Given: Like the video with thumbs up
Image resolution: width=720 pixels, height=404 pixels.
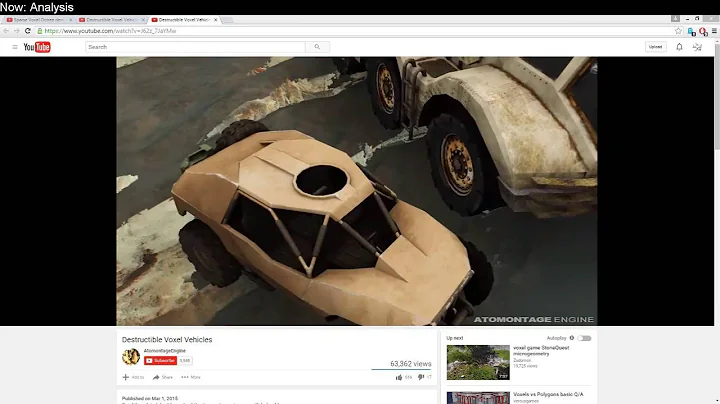Looking at the screenshot, I should point(399,377).
